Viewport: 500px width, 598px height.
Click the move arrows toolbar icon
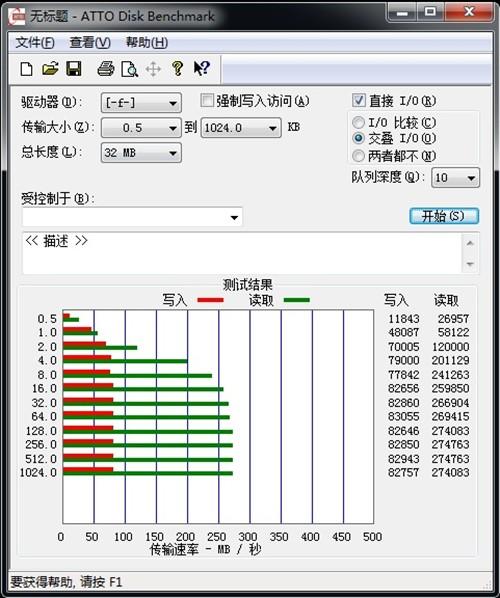tap(153, 69)
